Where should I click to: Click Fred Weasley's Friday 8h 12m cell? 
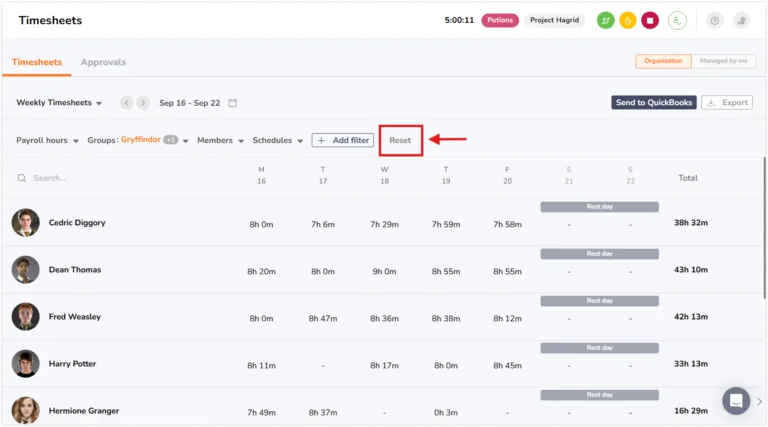coord(507,318)
